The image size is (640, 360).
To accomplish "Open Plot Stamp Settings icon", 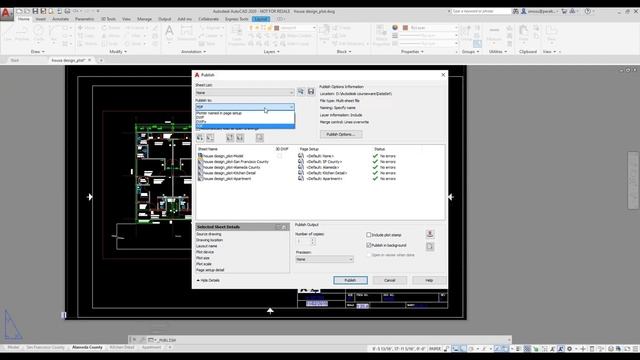I will click(430, 234).
